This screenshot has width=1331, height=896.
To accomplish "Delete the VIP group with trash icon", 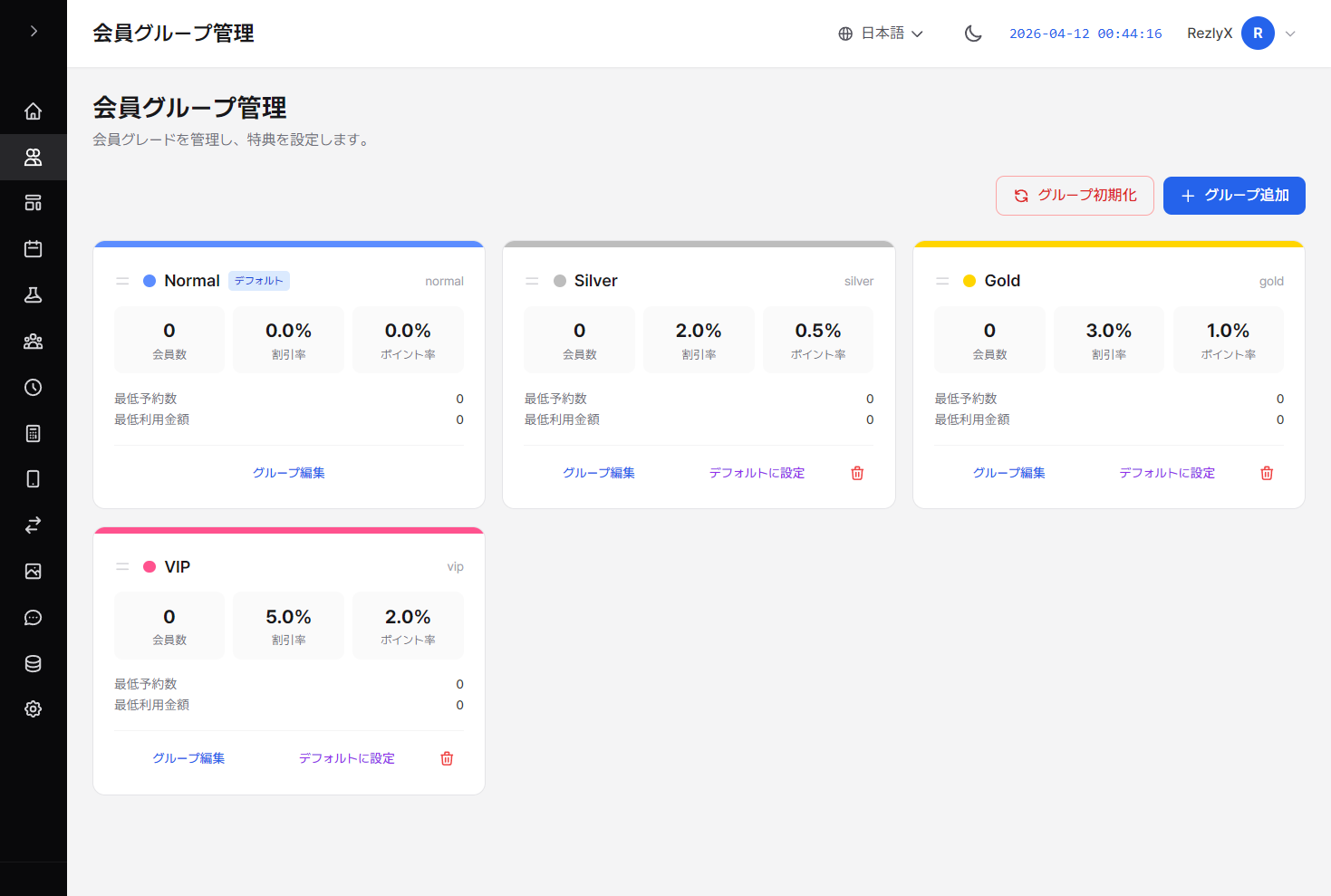I will [x=447, y=758].
